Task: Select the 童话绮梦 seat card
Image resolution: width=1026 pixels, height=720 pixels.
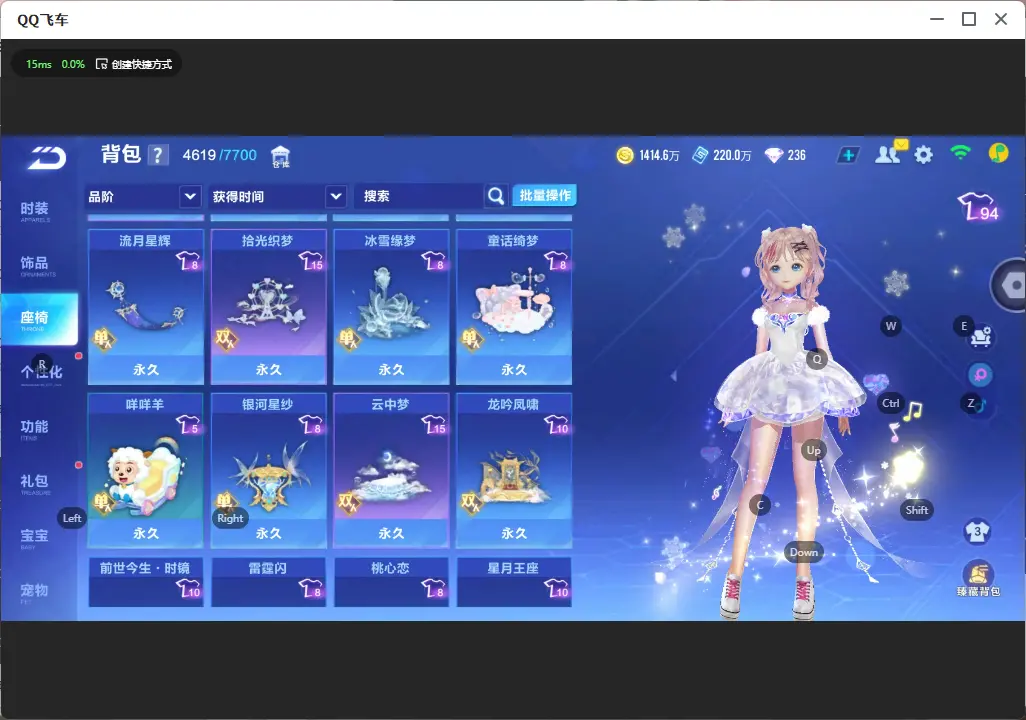Action: pyautogui.click(x=514, y=306)
